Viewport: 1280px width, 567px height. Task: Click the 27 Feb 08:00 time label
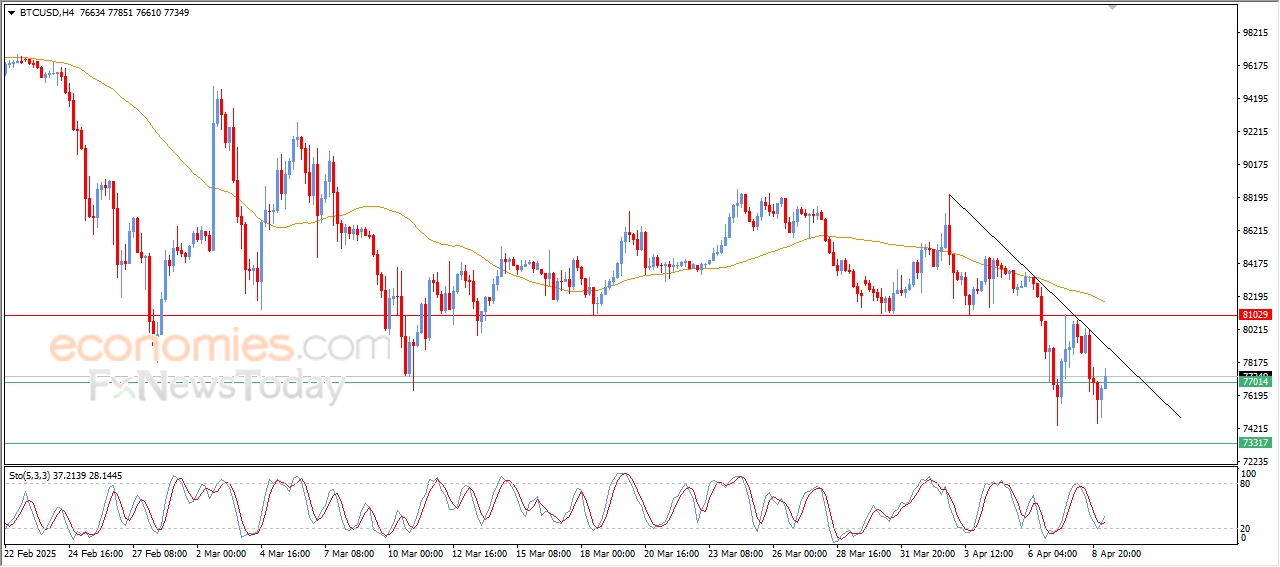click(x=159, y=553)
